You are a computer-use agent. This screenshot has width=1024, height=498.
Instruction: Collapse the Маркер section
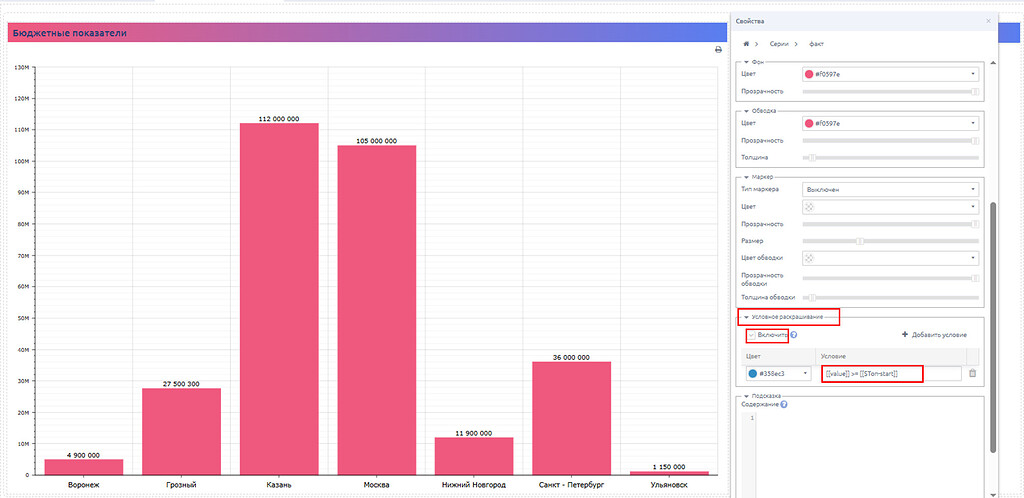tap(746, 176)
